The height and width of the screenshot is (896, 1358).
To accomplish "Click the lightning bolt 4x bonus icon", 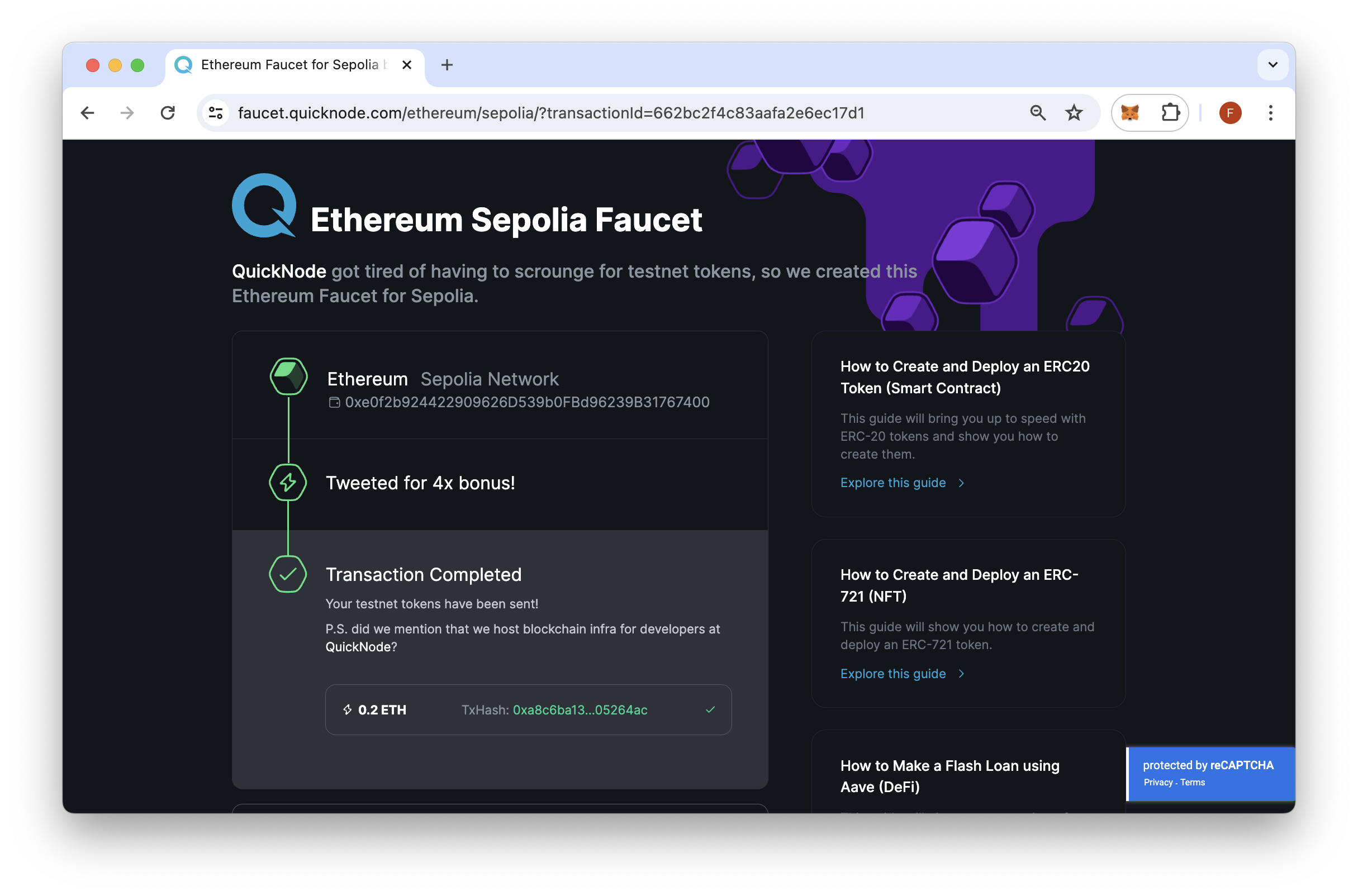I will point(288,482).
